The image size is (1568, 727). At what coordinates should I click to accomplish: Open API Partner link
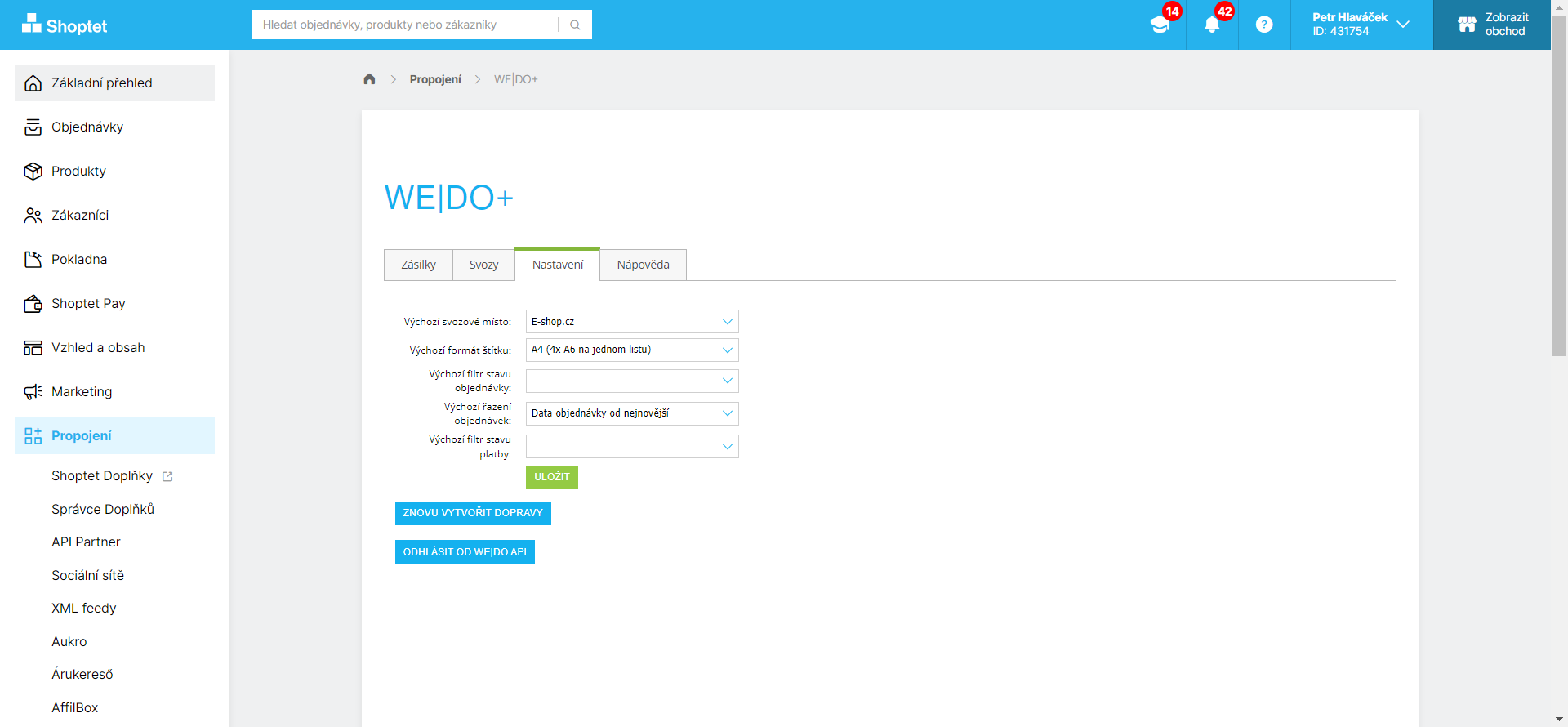(x=86, y=542)
